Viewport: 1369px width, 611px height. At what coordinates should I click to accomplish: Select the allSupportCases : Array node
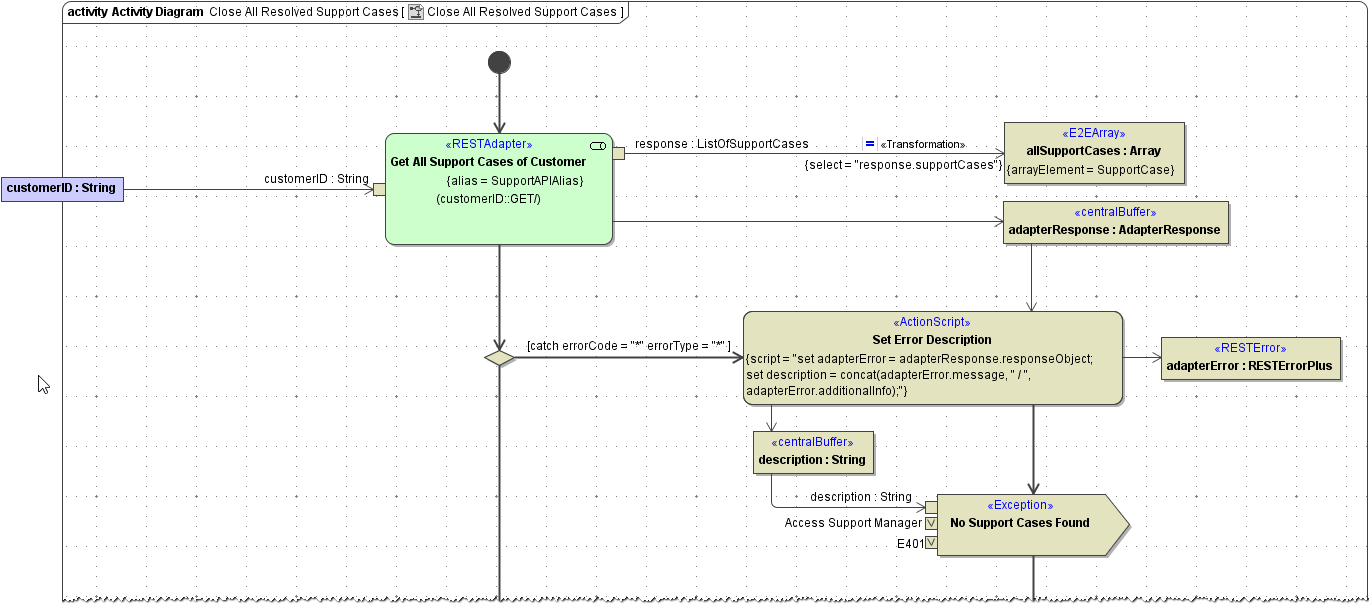[1093, 153]
